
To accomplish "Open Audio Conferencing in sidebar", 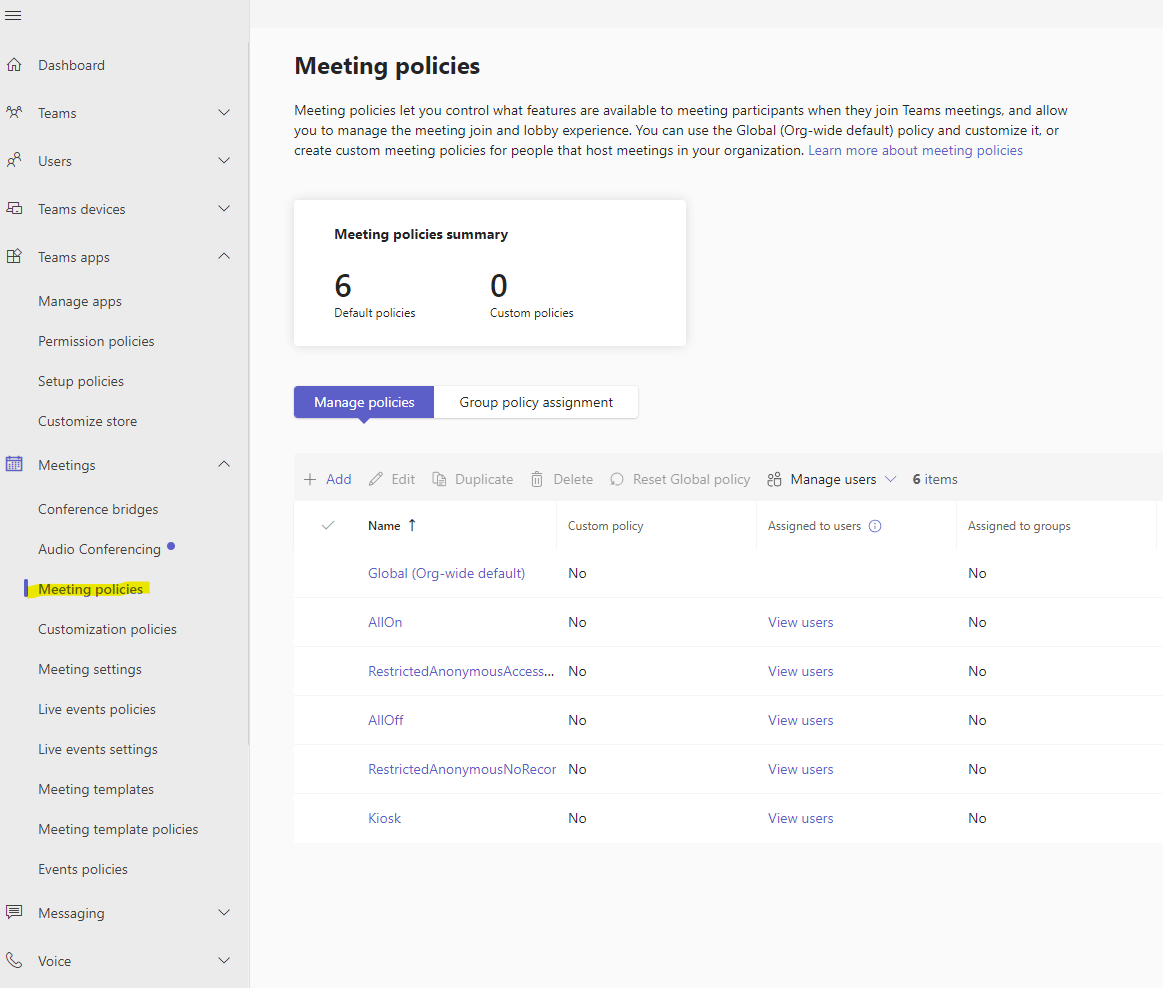I will pos(99,550).
